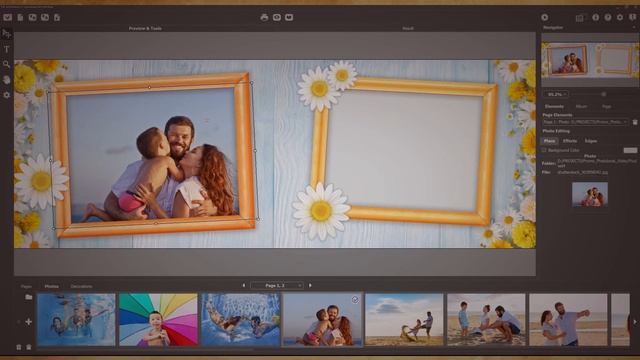Screen dimensions: 640x360
Task: Click the blank document icon in top-left toolbar
Action: (x=20, y=17)
